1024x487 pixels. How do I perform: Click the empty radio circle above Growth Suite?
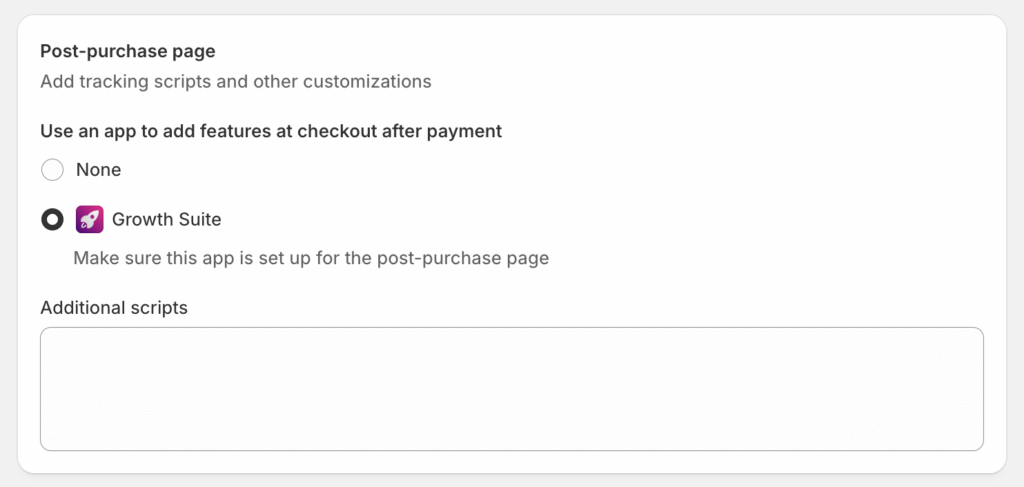pos(52,170)
